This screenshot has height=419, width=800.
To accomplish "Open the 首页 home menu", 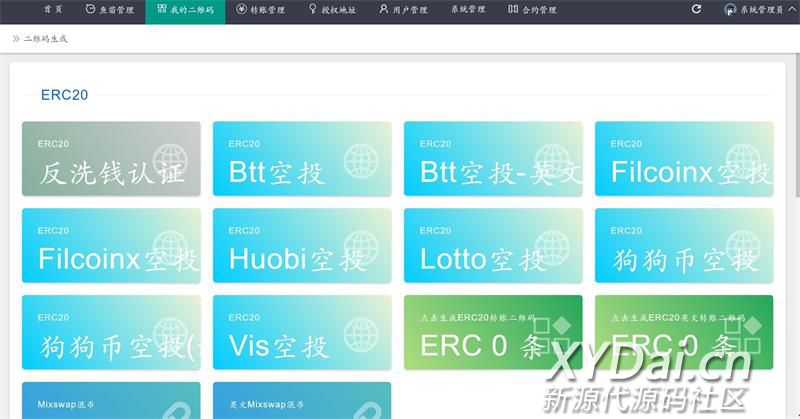I will pyautogui.click(x=53, y=10).
